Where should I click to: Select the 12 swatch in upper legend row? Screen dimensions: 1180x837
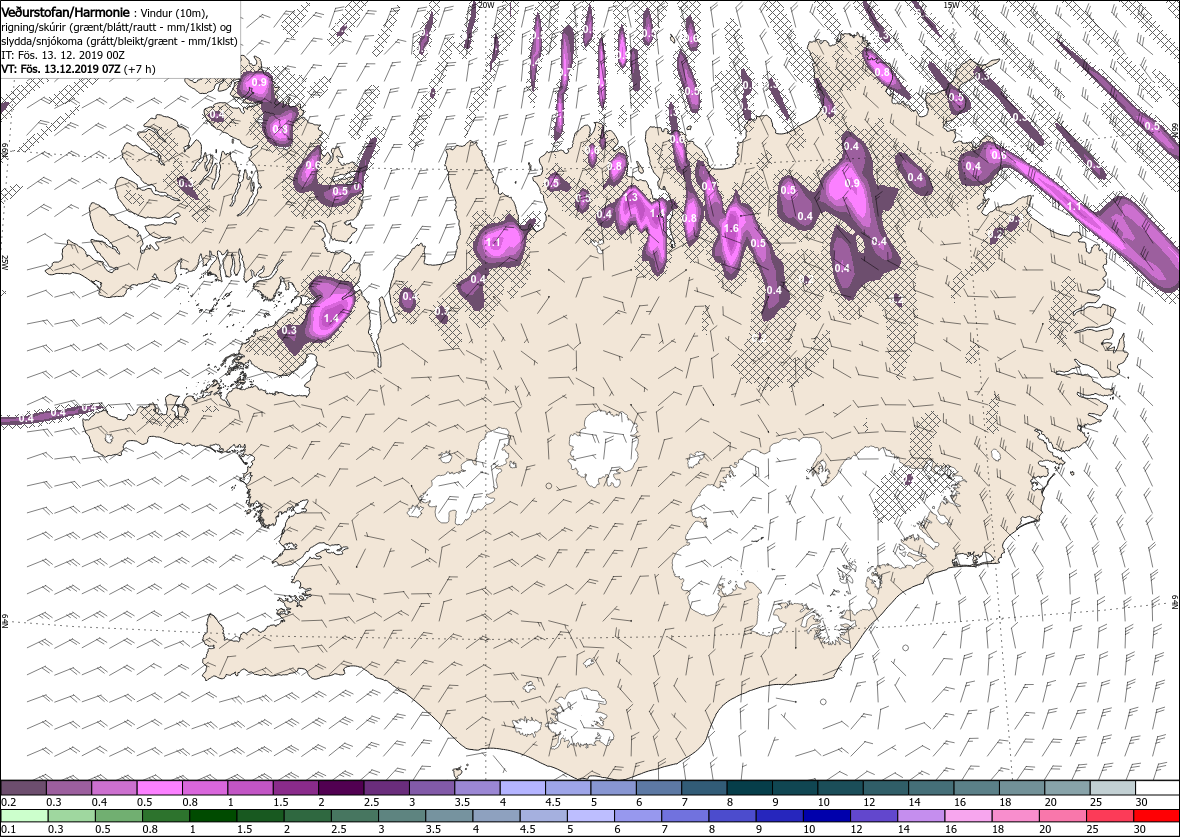point(885,787)
